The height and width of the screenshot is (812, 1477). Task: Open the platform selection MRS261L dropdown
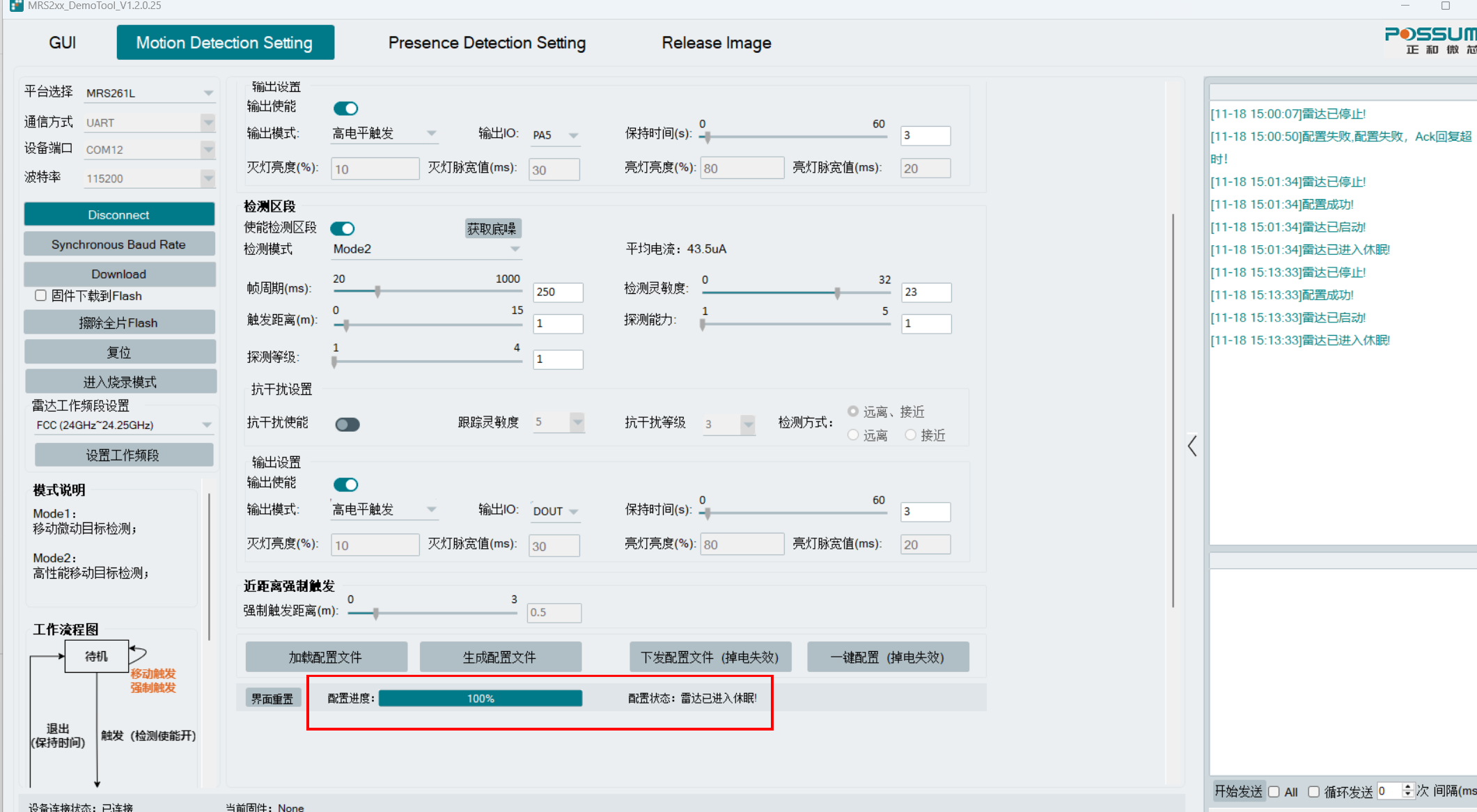click(x=208, y=93)
